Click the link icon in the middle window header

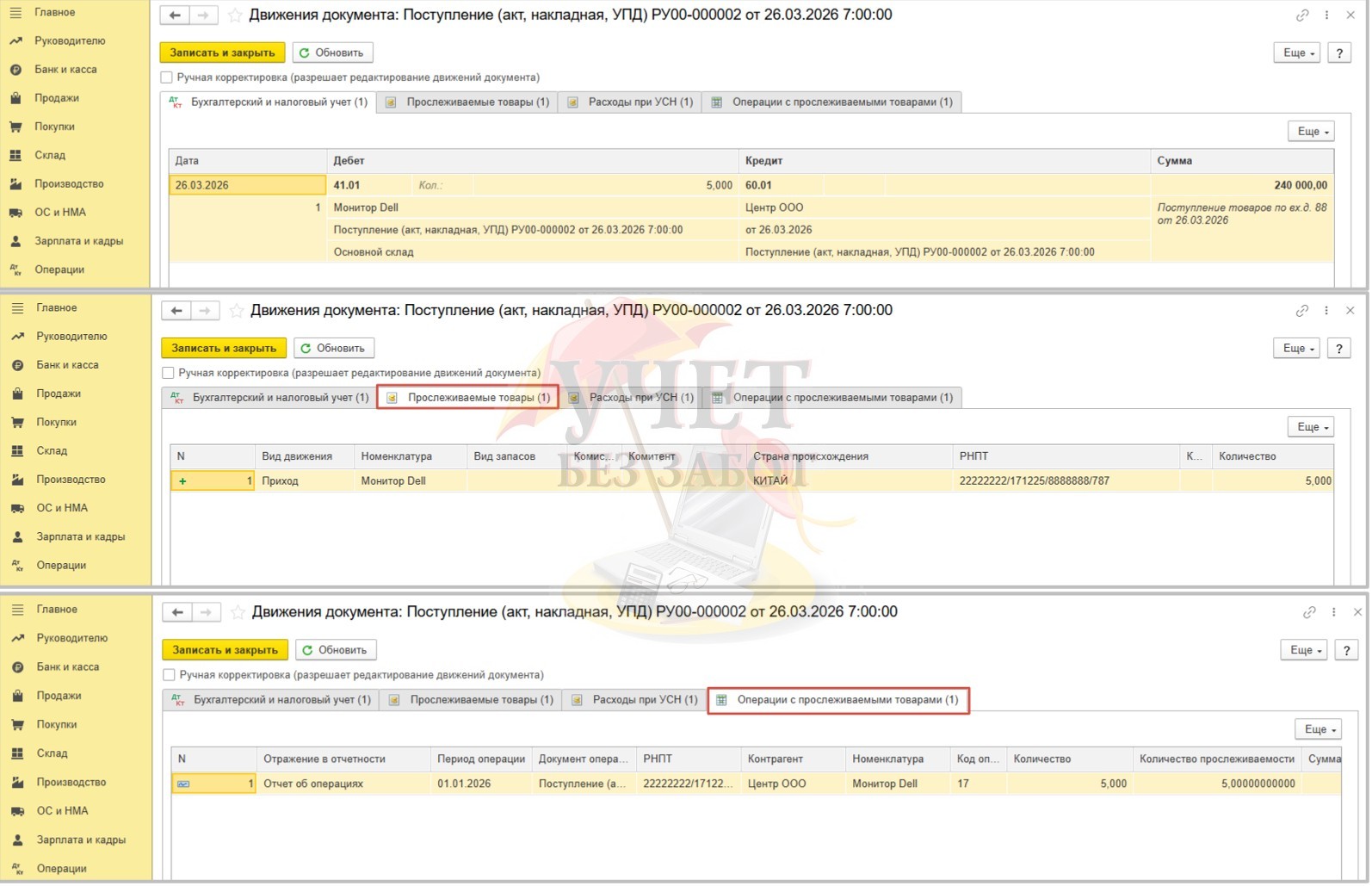pos(1302,311)
